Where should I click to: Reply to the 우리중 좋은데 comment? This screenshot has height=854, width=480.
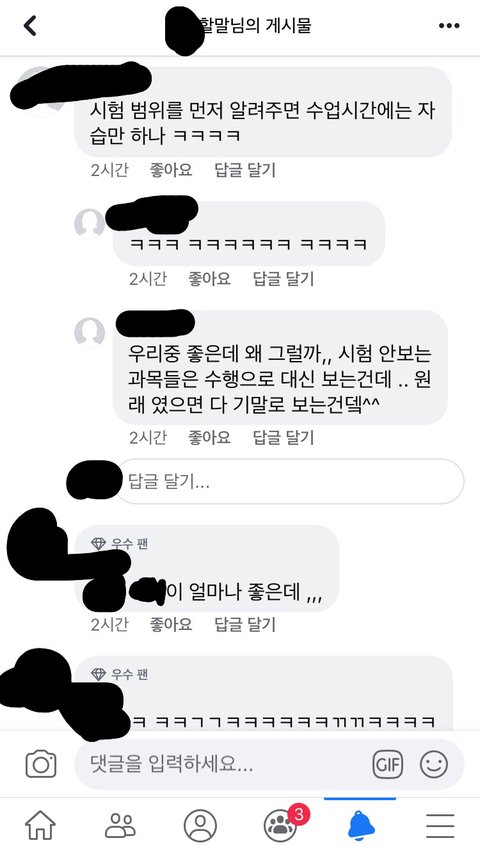[x=283, y=437]
